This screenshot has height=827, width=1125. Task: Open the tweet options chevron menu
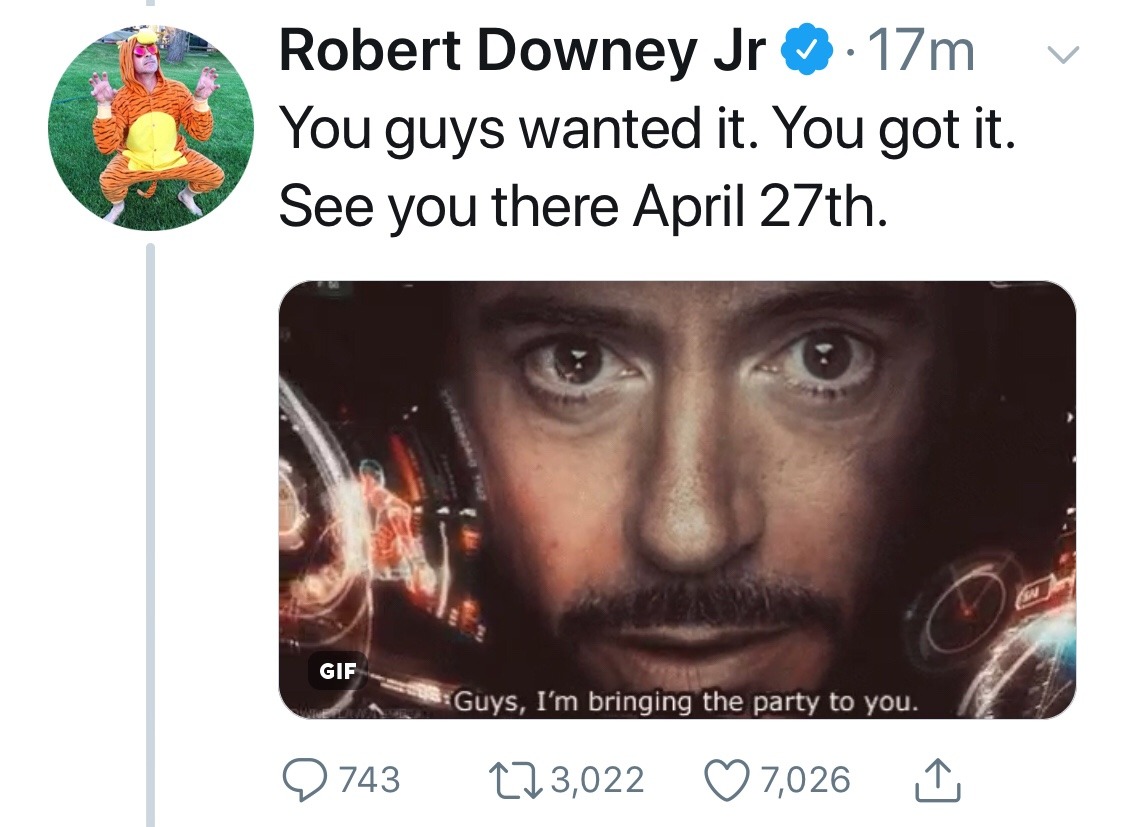coord(1063,55)
